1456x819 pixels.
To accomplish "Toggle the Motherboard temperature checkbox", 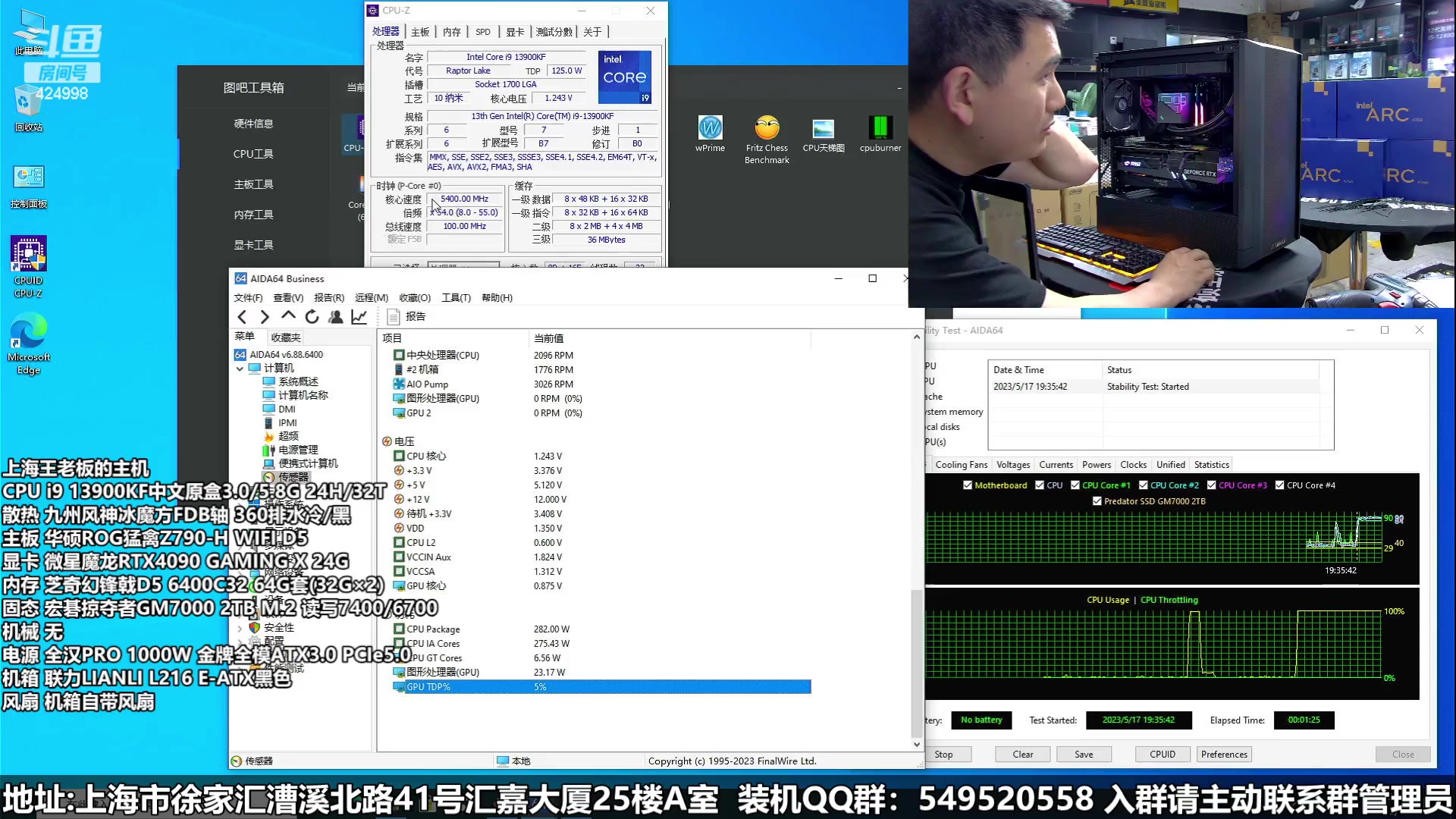I will pyautogui.click(x=968, y=485).
